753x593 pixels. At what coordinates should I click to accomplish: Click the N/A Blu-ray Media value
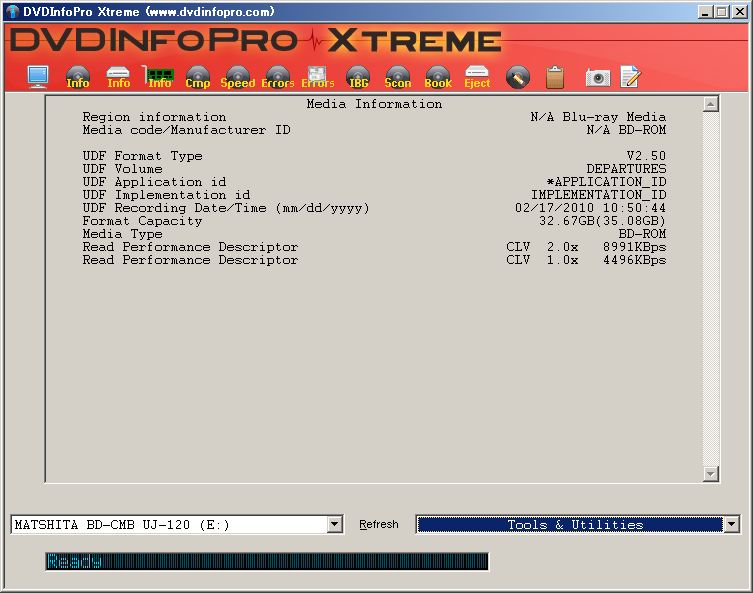pyautogui.click(x=598, y=117)
